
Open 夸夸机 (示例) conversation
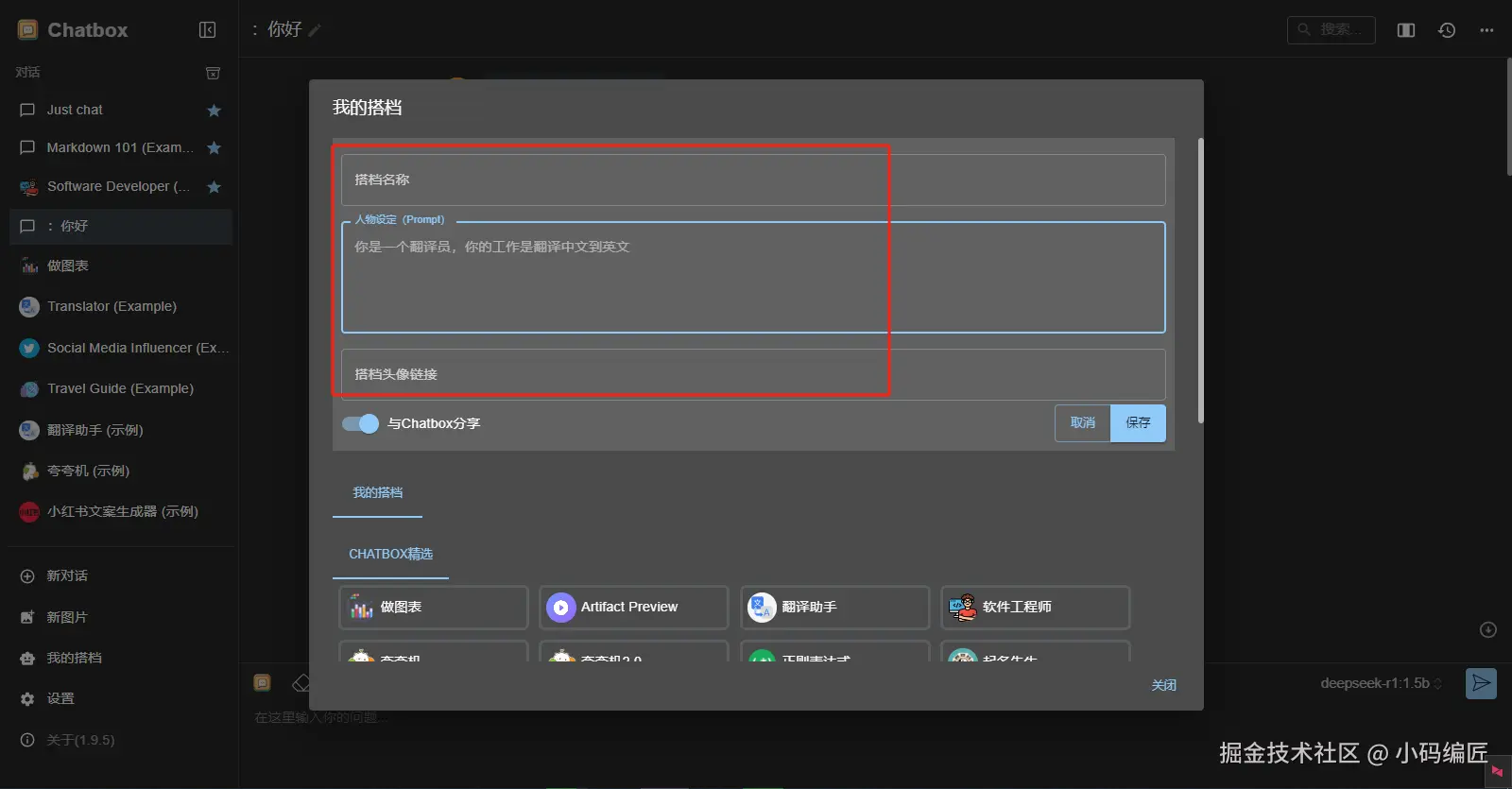coord(121,471)
